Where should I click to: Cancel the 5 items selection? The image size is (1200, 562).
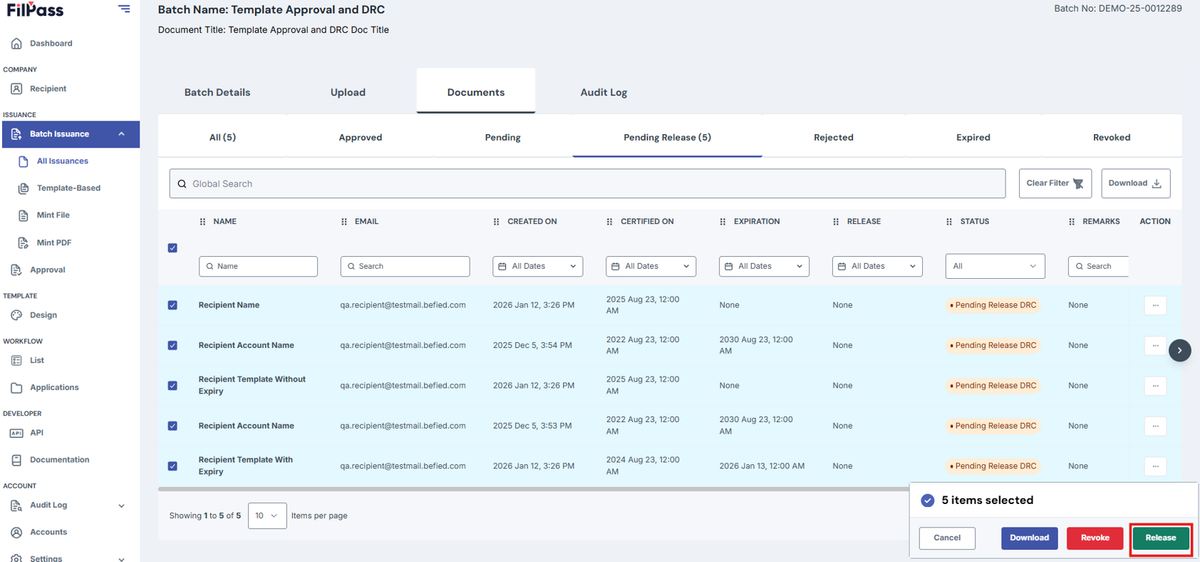[x=947, y=538]
